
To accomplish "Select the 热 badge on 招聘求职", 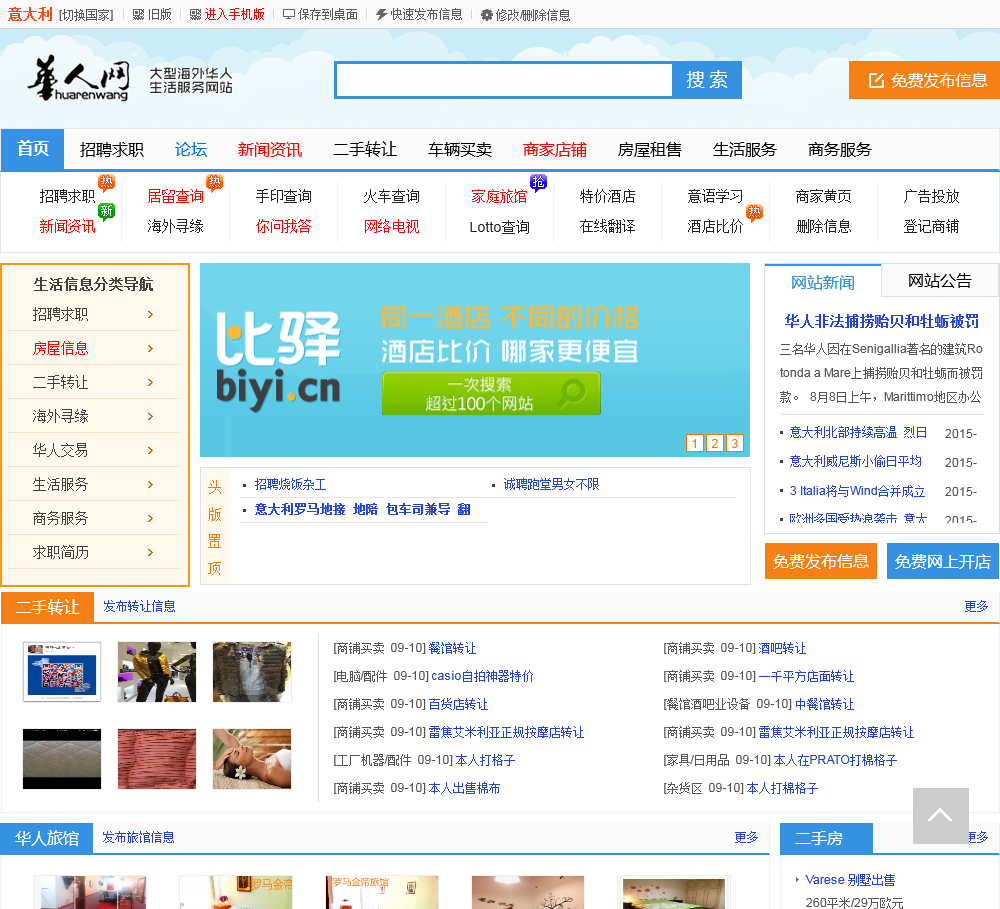I will pyautogui.click(x=106, y=183).
